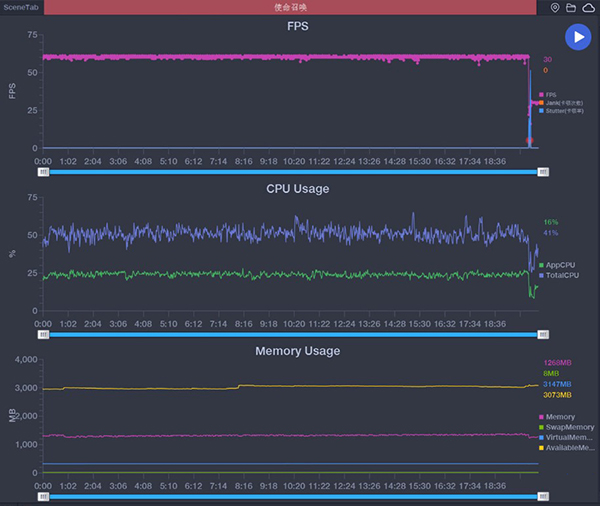Click the location pin icon

(556, 8)
